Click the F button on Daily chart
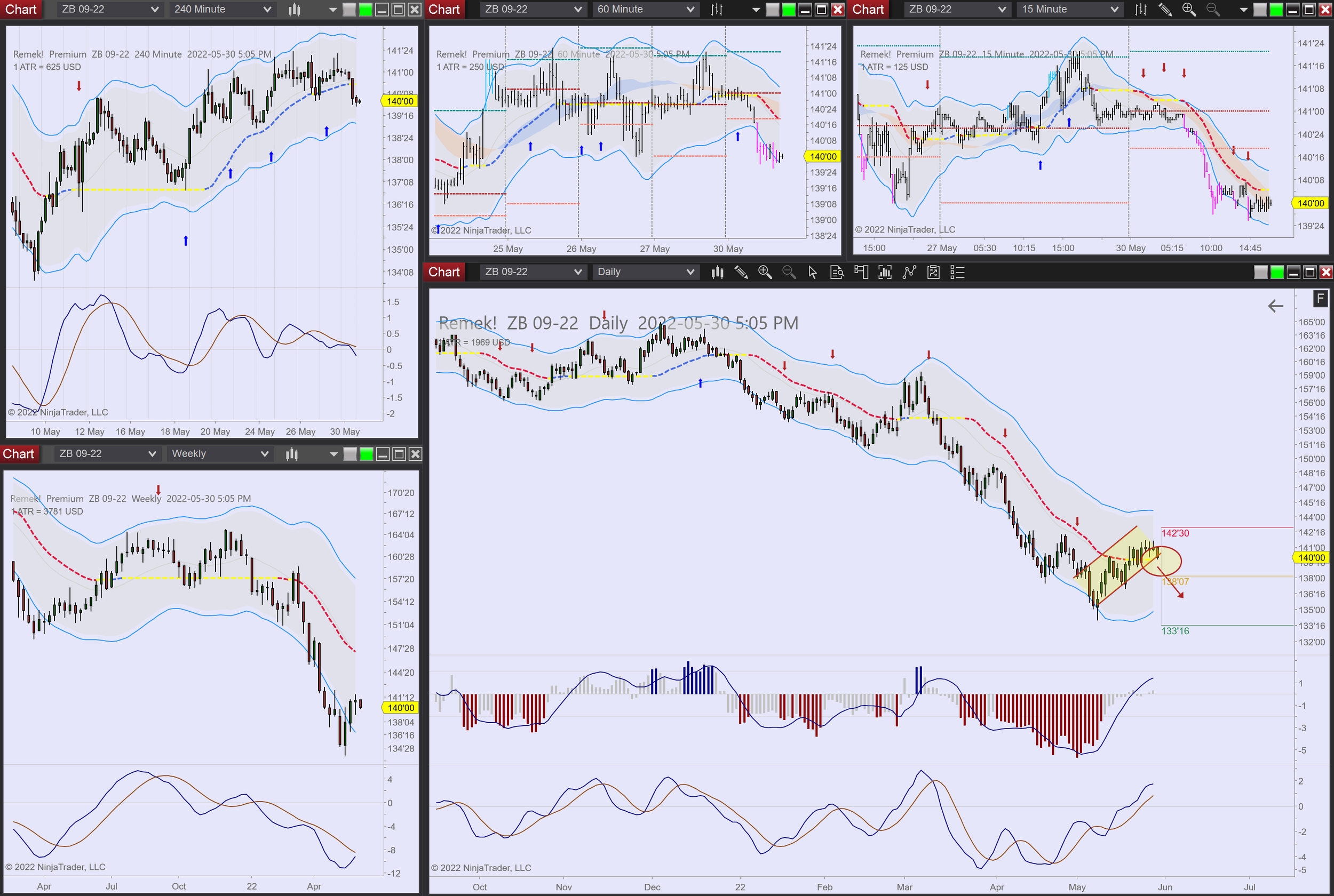Image resolution: width=1334 pixels, height=896 pixels. point(1320,298)
